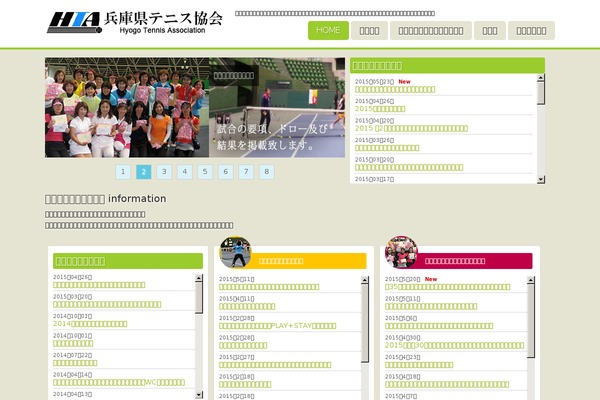Click the top news panel scrollbar thumb

[x=541, y=93]
